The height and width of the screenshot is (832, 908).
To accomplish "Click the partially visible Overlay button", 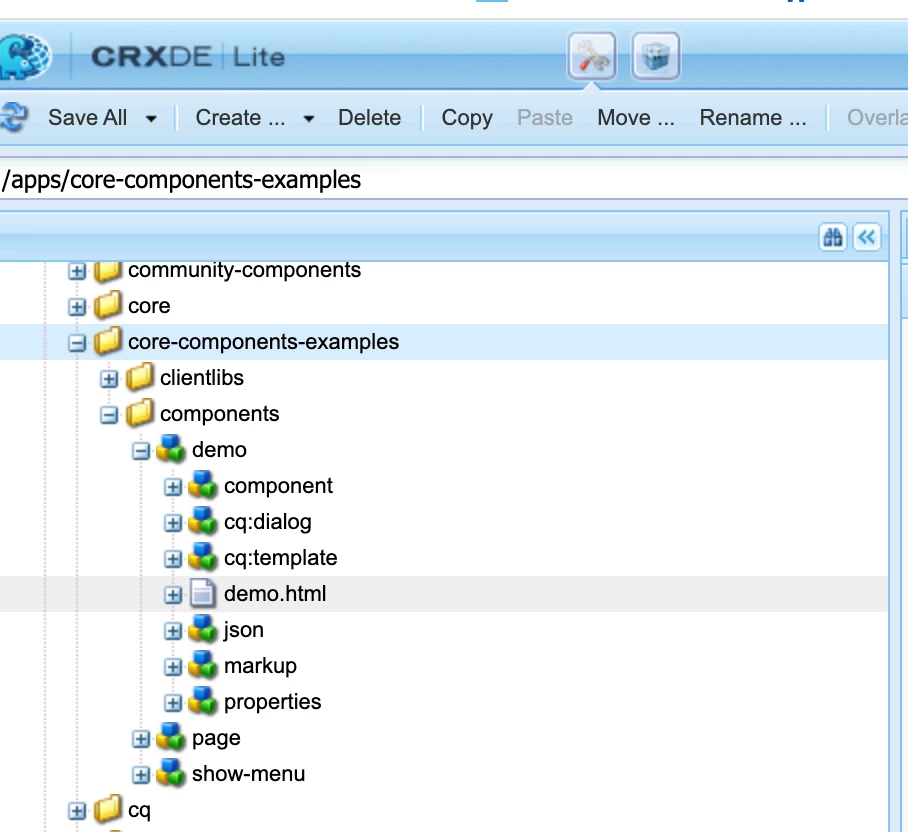I will pos(877,118).
